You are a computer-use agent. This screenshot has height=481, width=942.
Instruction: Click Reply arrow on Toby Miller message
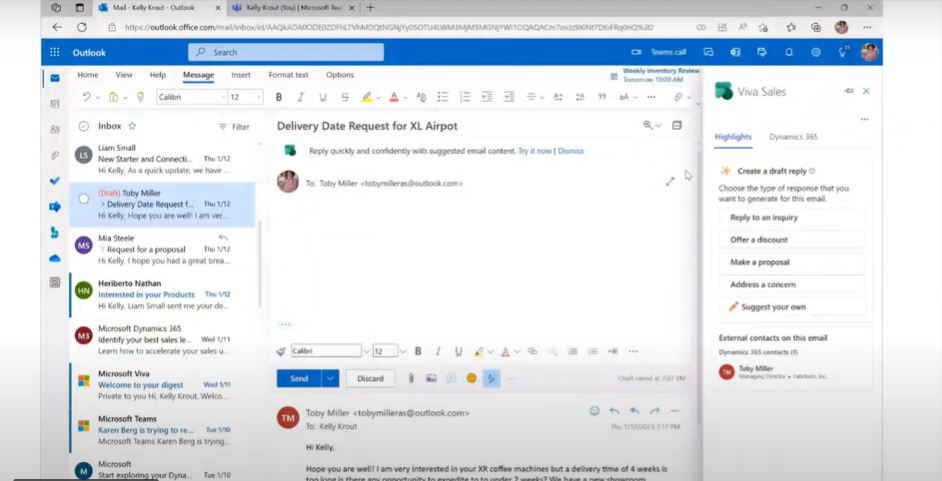coord(614,411)
